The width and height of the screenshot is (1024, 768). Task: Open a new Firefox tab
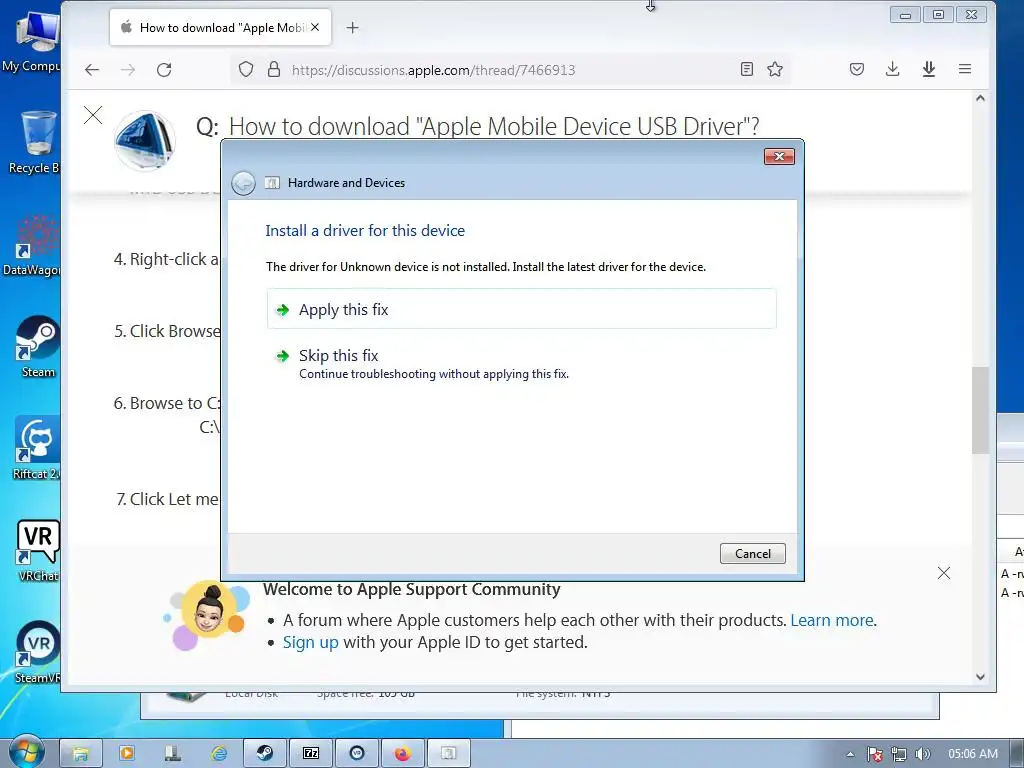click(x=353, y=27)
